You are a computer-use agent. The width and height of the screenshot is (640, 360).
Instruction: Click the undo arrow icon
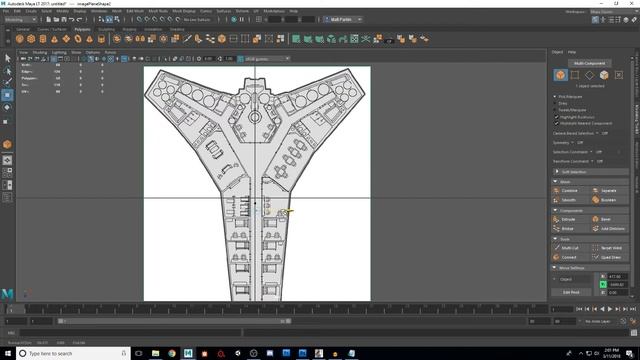point(72,19)
